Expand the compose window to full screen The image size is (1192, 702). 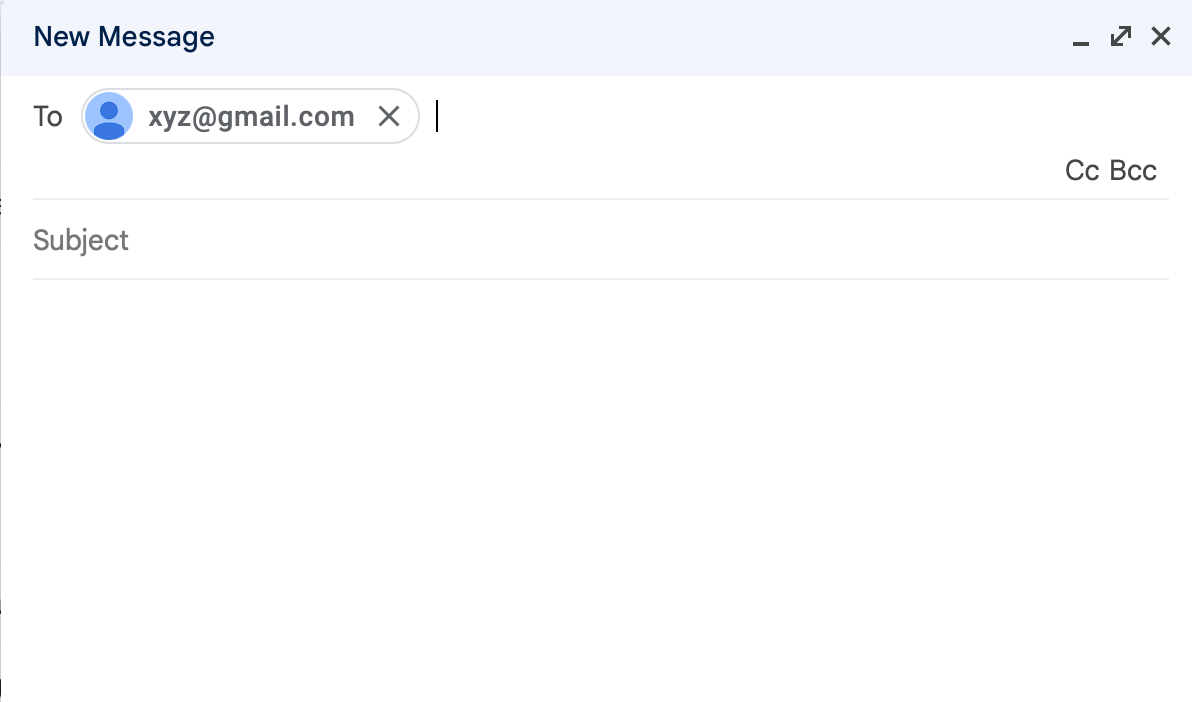(x=1121, y=37)
